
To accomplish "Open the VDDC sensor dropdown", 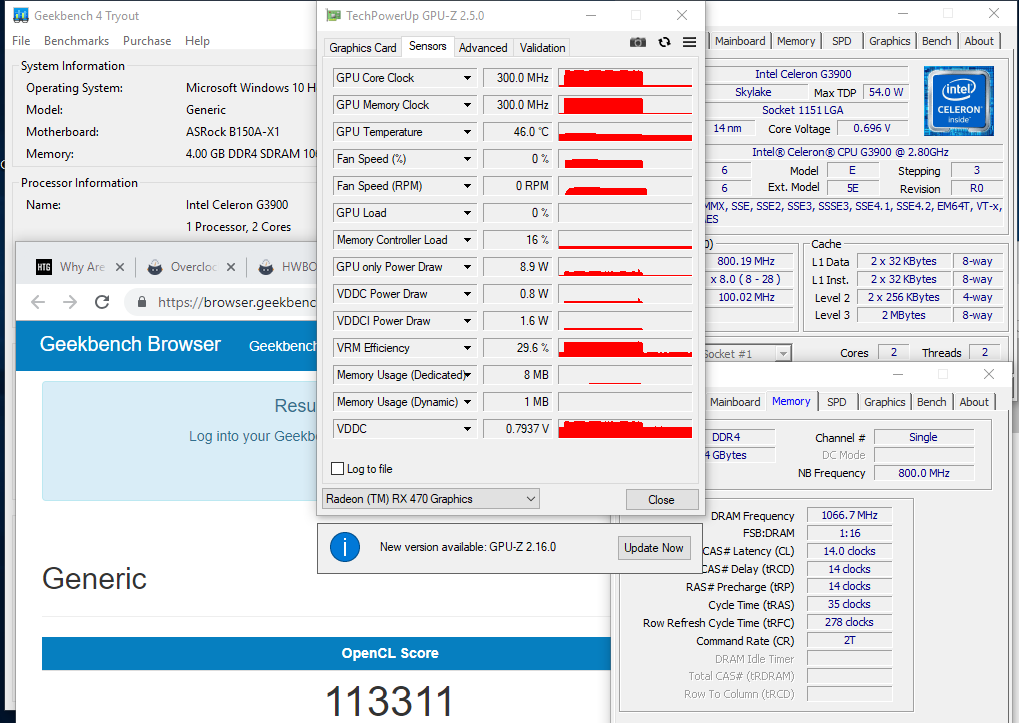I will pyautogui.click(x=467, y=429).
